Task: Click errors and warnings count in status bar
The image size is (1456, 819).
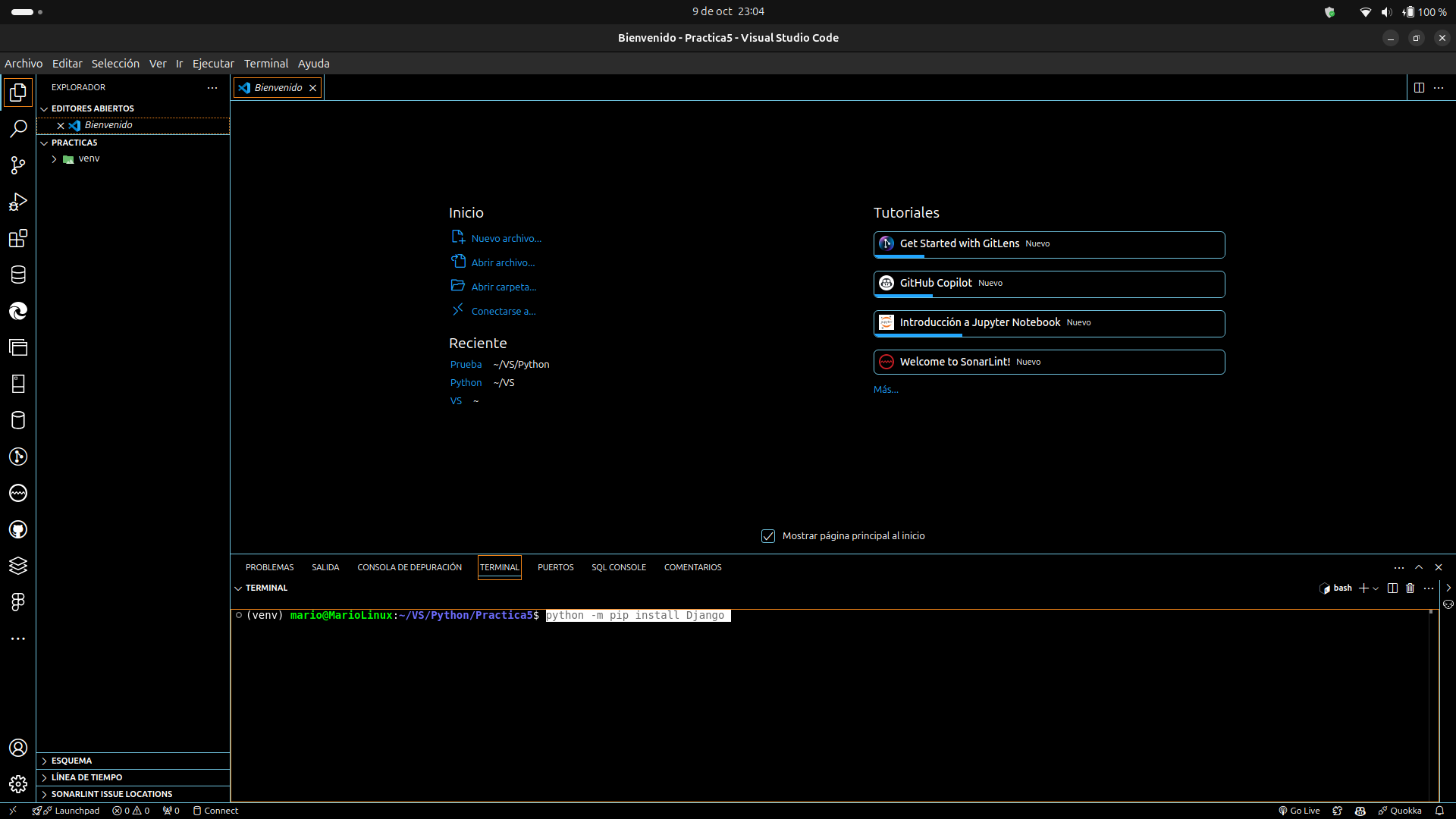Action: tap(131, 811)
